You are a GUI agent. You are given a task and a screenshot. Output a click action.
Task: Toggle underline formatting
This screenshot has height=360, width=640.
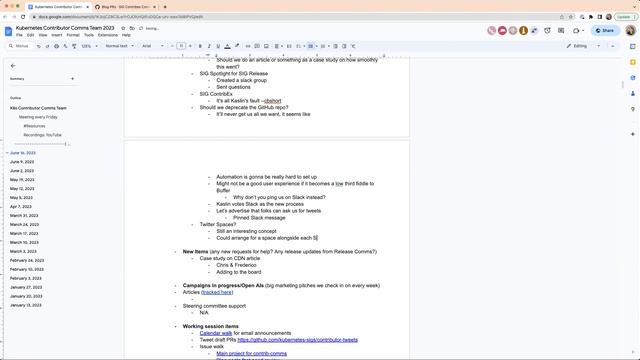218,46
